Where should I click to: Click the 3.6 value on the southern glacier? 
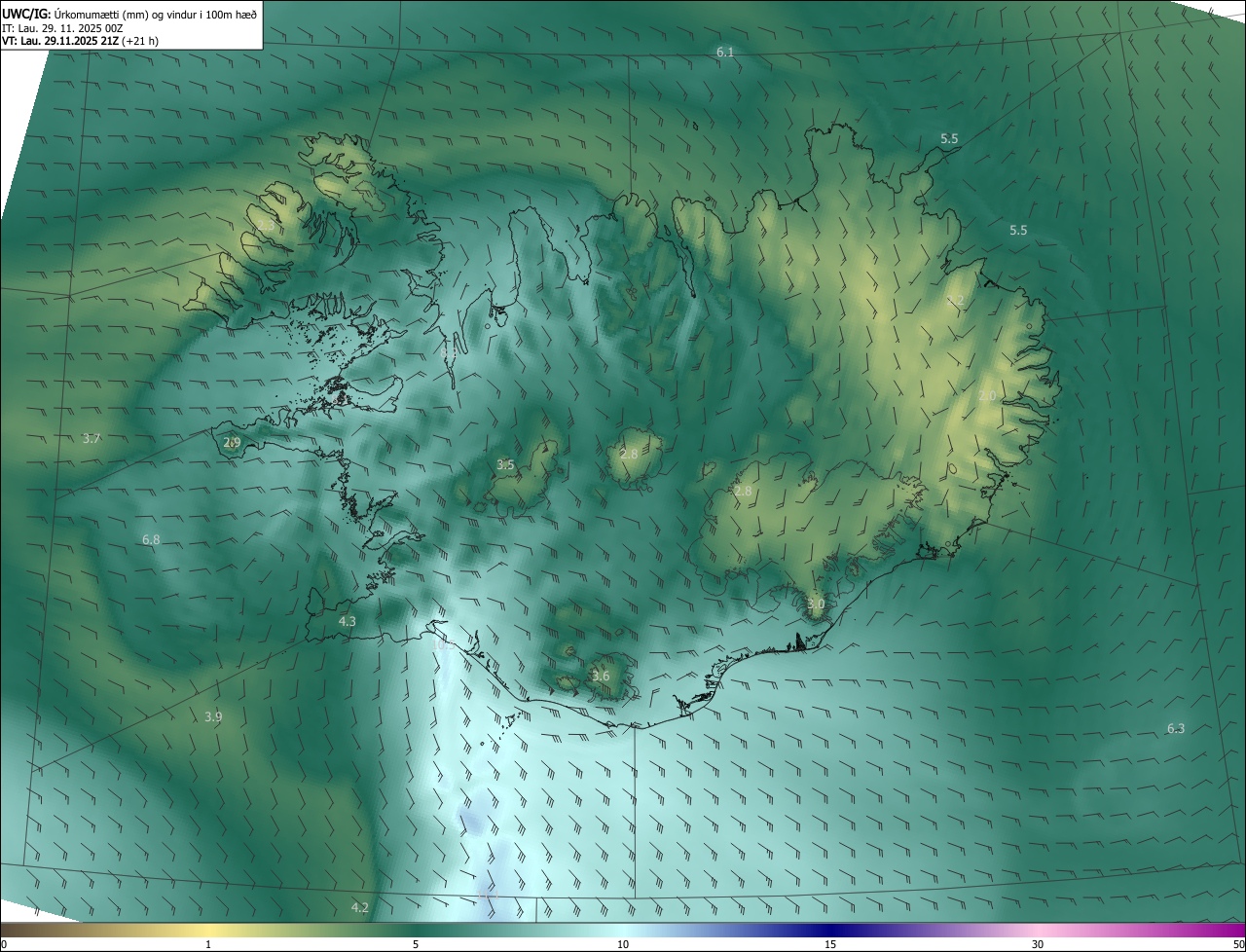601,677
